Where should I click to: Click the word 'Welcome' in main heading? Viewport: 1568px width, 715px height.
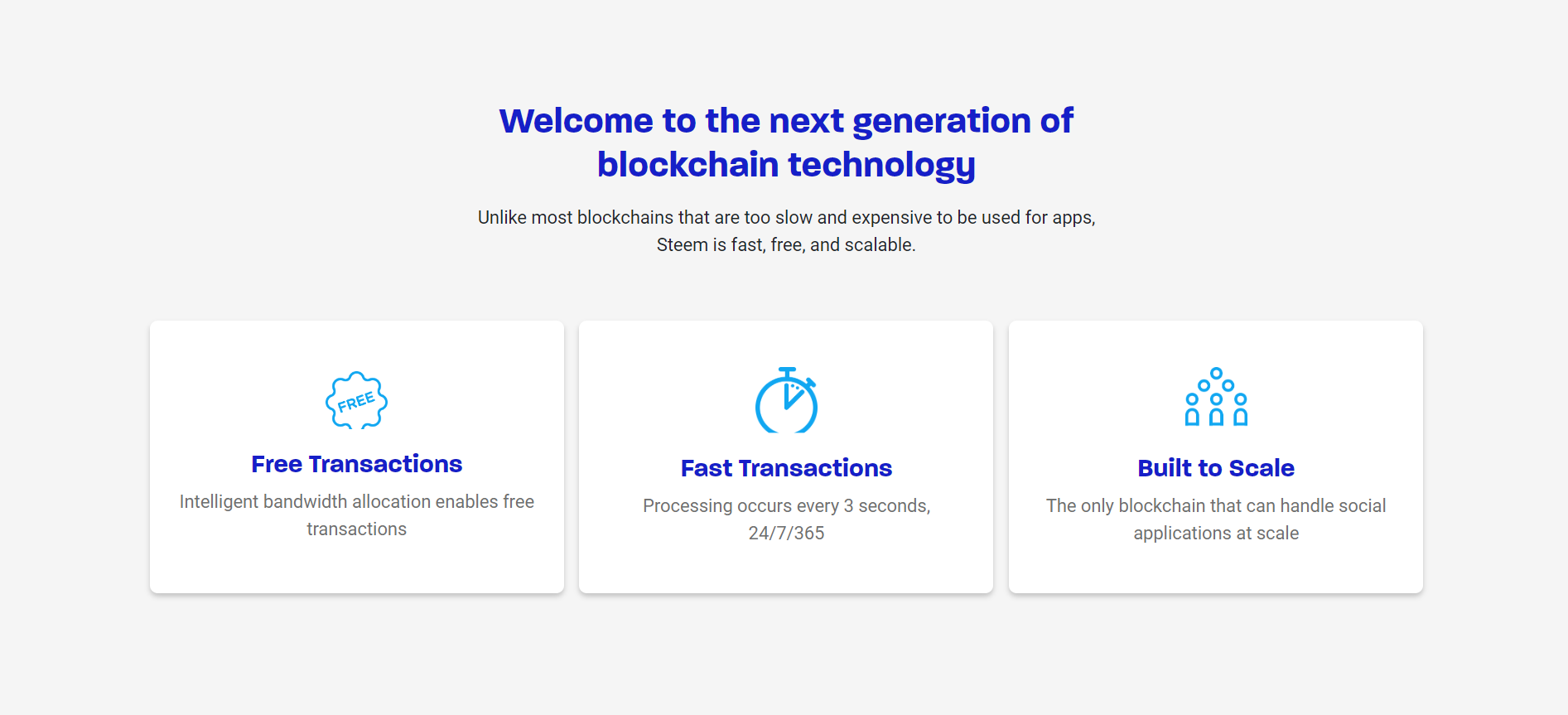577,121
